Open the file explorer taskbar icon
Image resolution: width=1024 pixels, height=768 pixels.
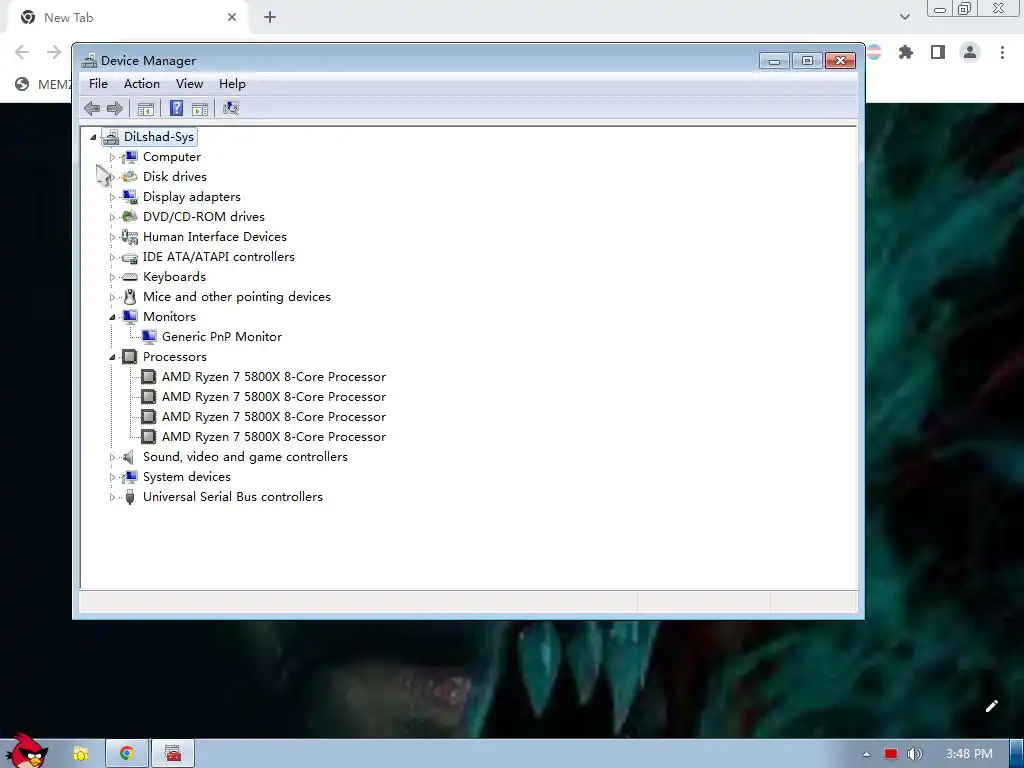[x=81, y=754]
